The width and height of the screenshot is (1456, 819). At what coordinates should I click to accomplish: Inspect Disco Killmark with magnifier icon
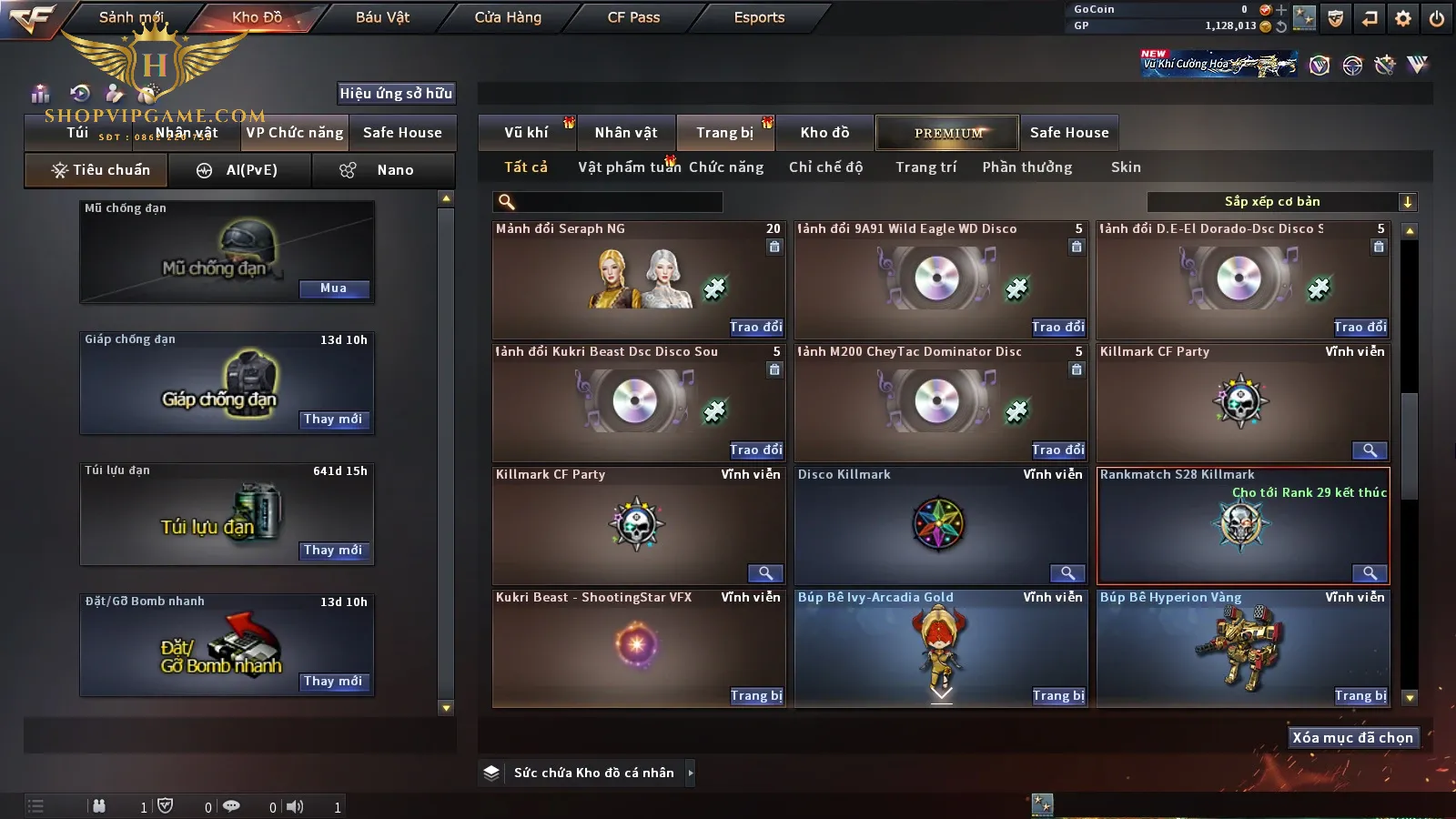coord(1067,573)
